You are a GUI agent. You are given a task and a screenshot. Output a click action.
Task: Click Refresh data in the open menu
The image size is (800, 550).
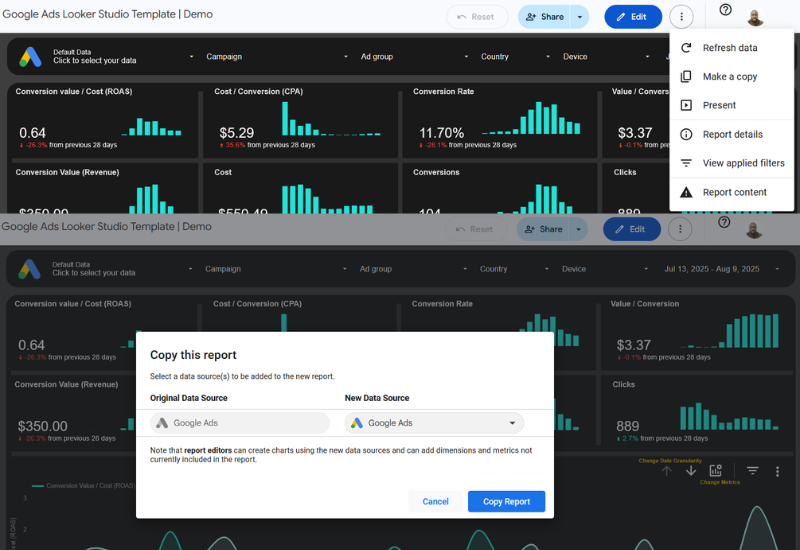[x=731, y=48]
